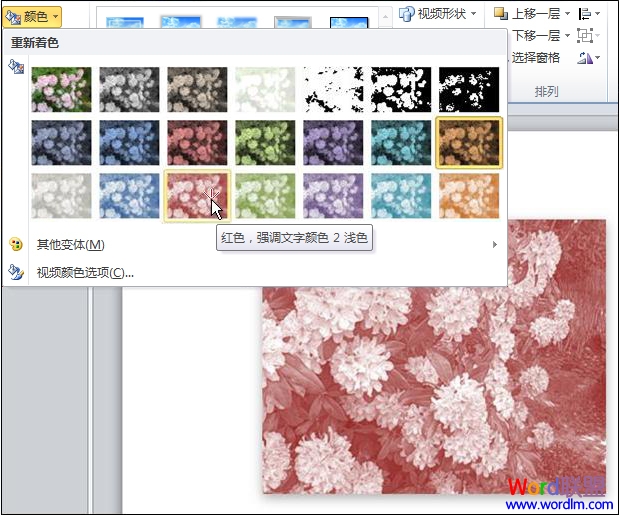Choose the Washout recolor preset
Image resolution: width=619 pixels, height=515 pixels.
click(x=265, y=89)
